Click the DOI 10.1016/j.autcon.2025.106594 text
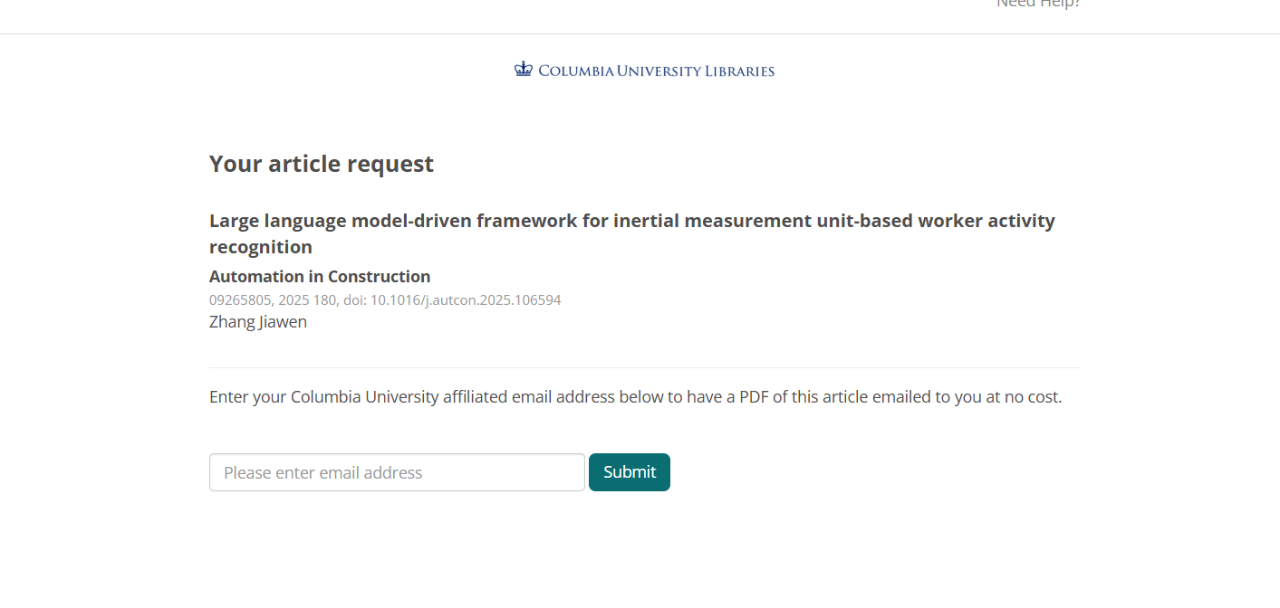The width and height of the screenshot is (1280, 608). [465, 300]
